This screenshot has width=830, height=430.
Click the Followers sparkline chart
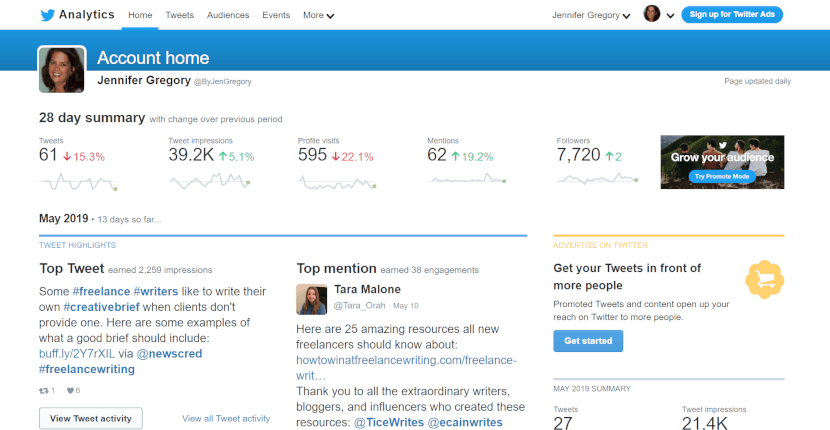(598, 179)
